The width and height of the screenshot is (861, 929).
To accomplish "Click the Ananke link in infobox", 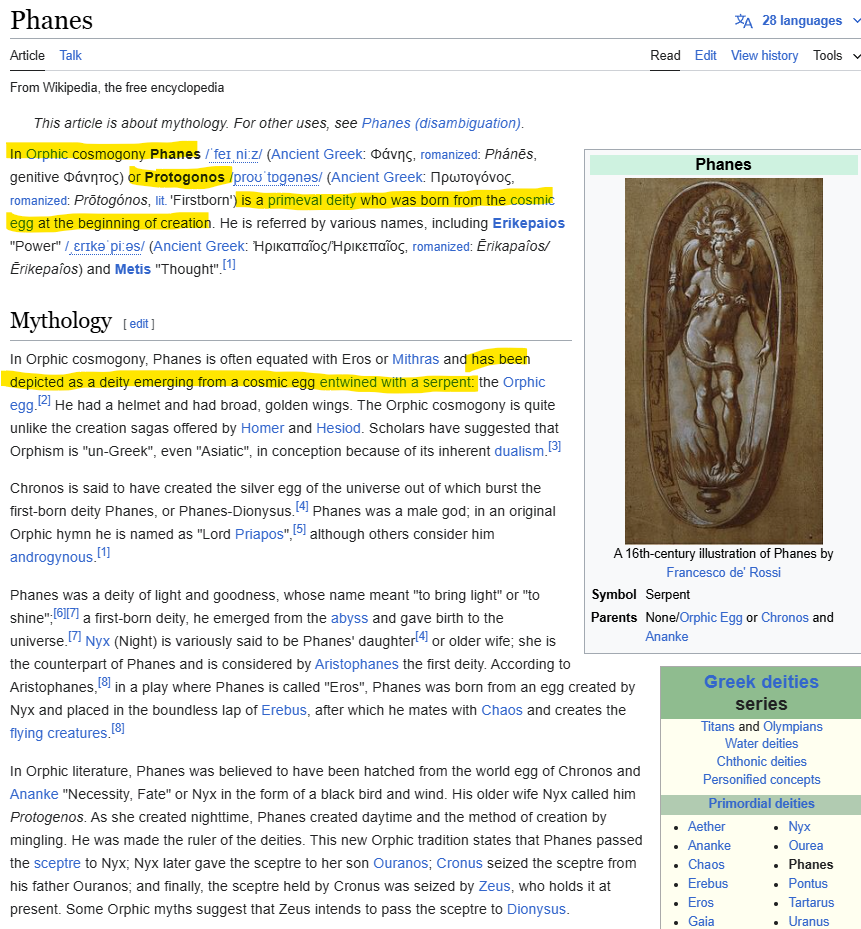I will pyautogui.click(x=667, y=637).
